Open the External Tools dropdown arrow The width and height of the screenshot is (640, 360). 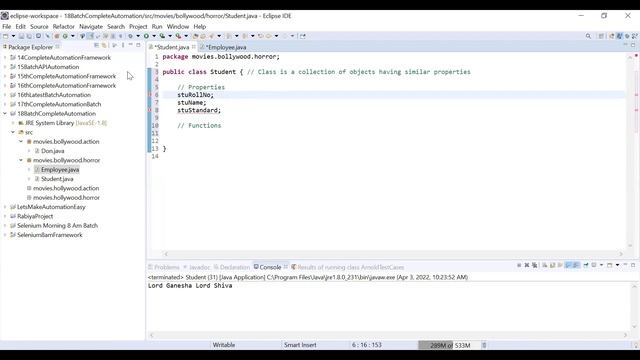(186, 36)
